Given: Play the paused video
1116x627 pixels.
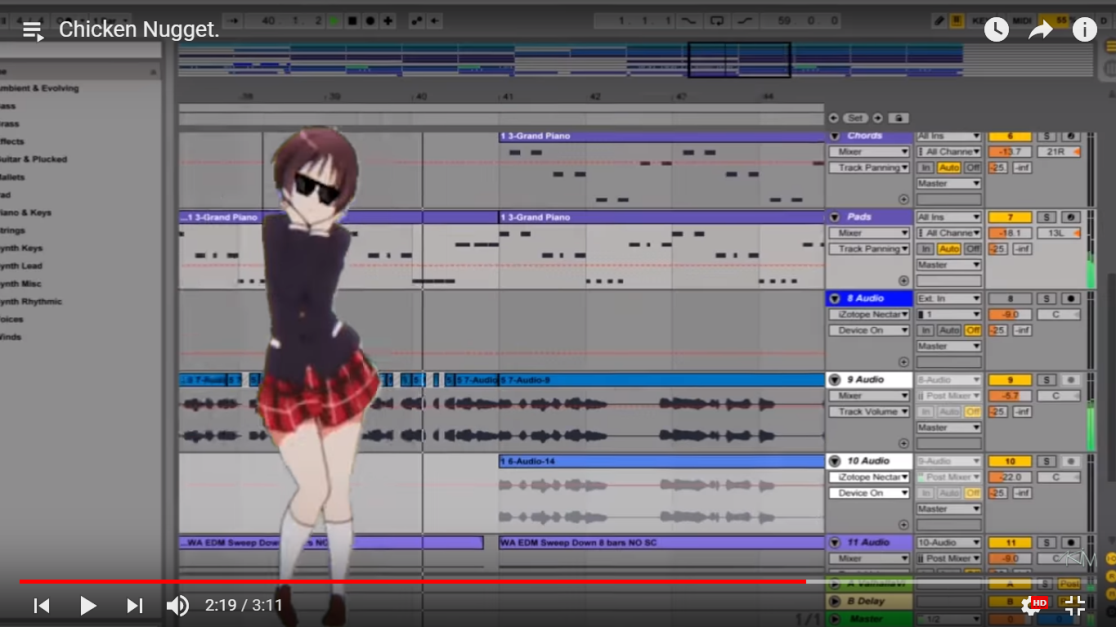Looking at the screenshot, I should 88,605.
